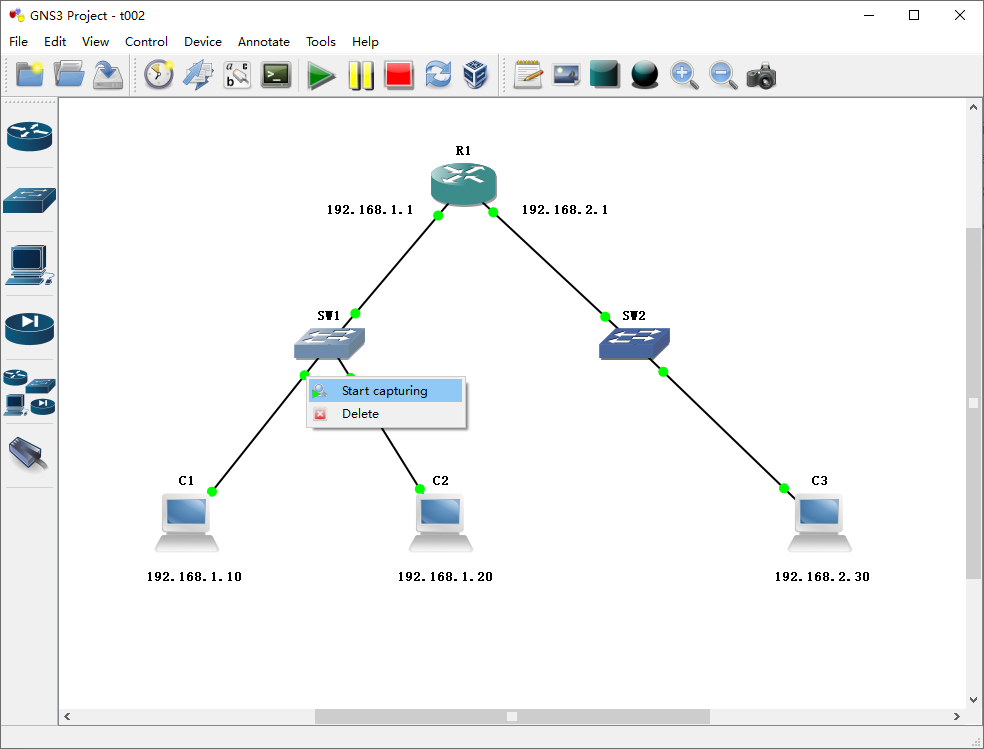
Task: Insert a picture icon
Action: click(566, 75)
